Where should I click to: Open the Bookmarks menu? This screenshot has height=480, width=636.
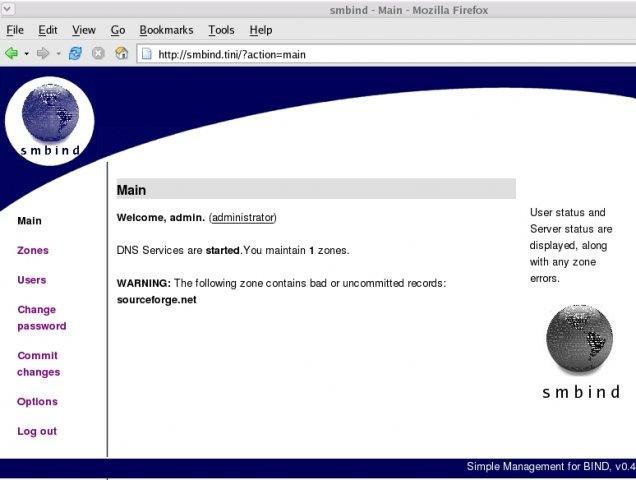coord(166,30)
